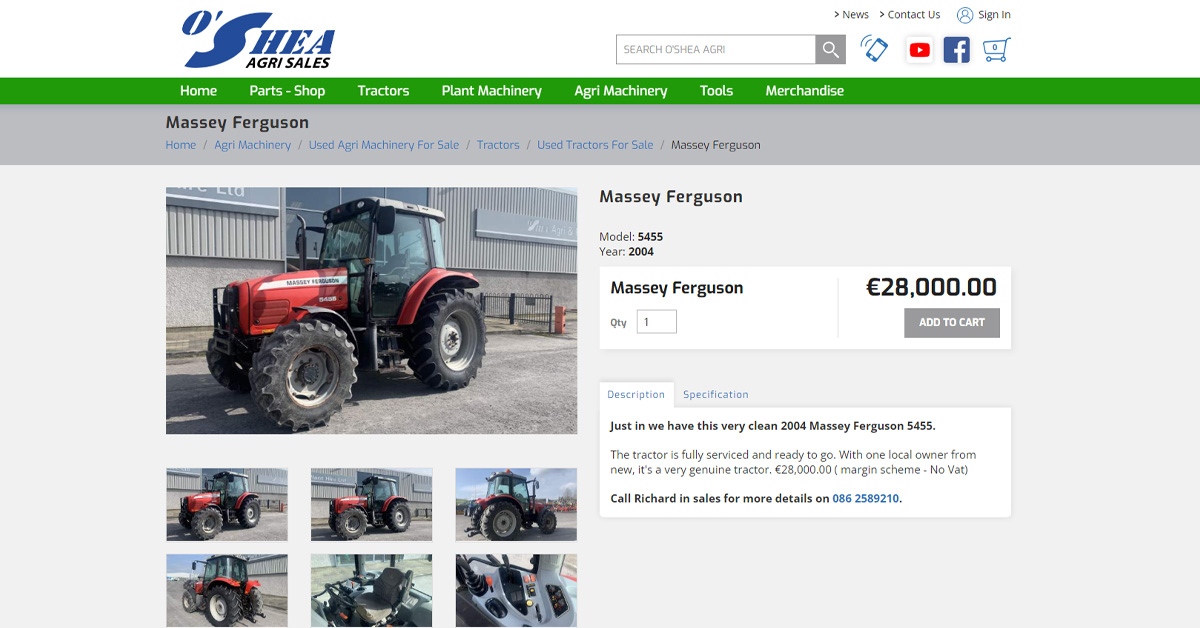Open the YouTube channel icon
Viewport: 1200px width, 628px height.
click(x=920, y=50)
